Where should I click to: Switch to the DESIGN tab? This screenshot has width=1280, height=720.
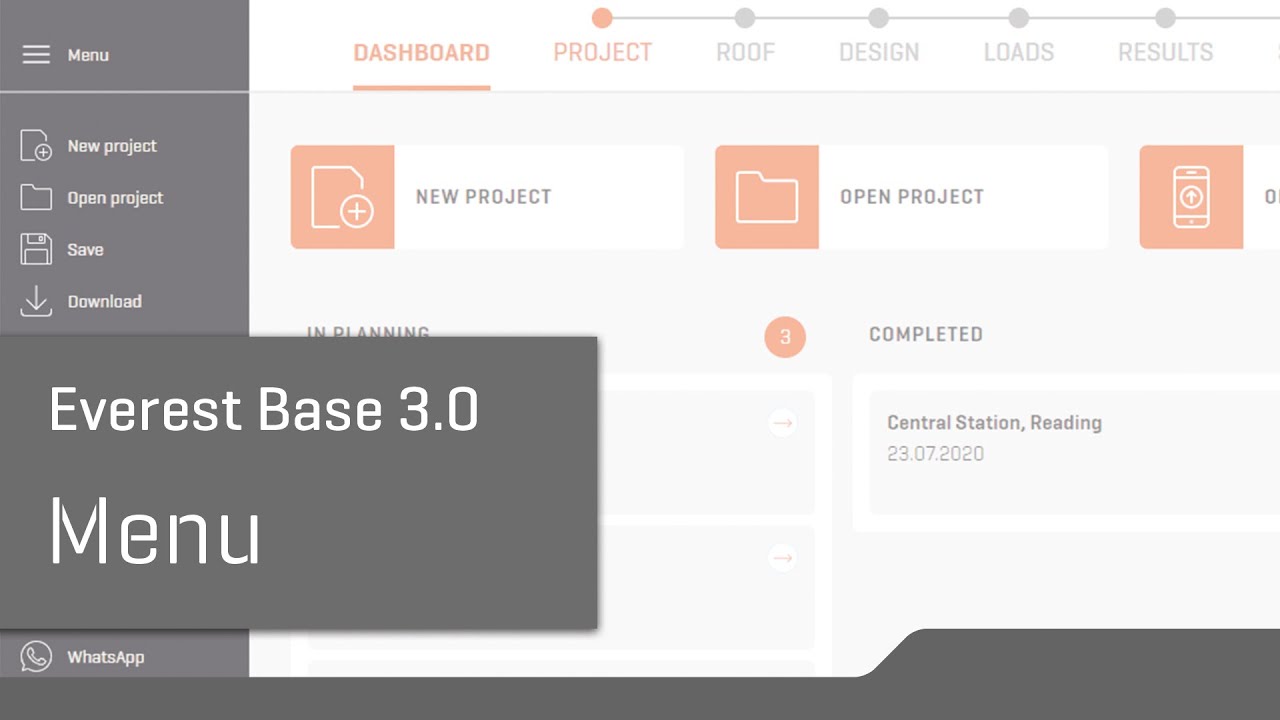(879, 53)
